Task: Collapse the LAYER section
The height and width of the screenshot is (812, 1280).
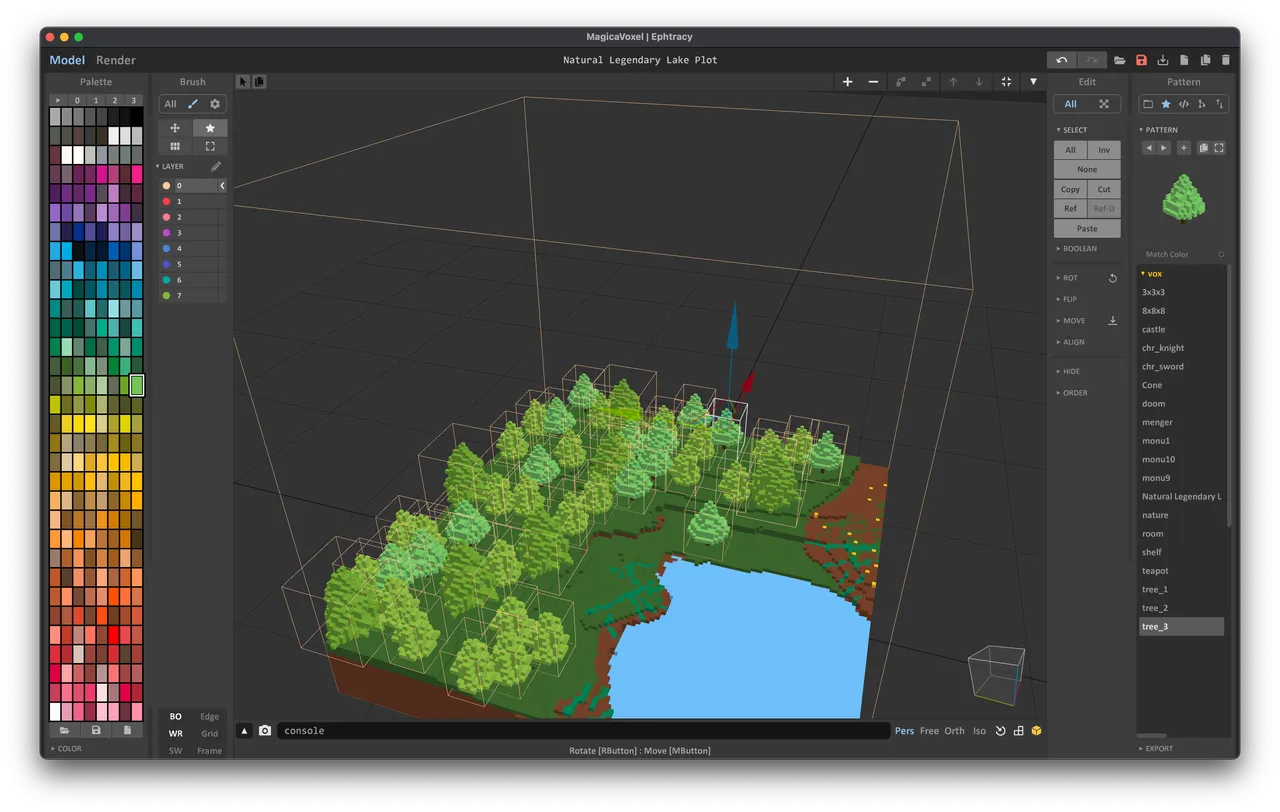Action: (169, 167)
